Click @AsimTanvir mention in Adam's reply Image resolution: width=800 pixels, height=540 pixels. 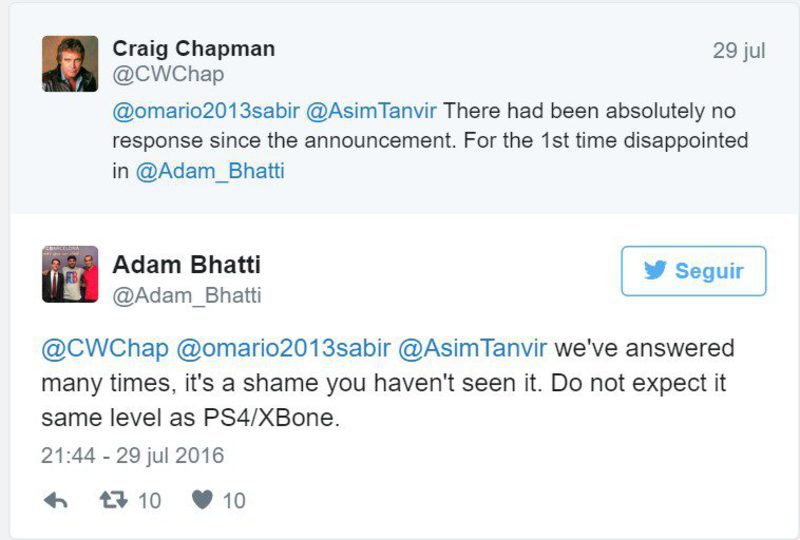tap(473, 349)
